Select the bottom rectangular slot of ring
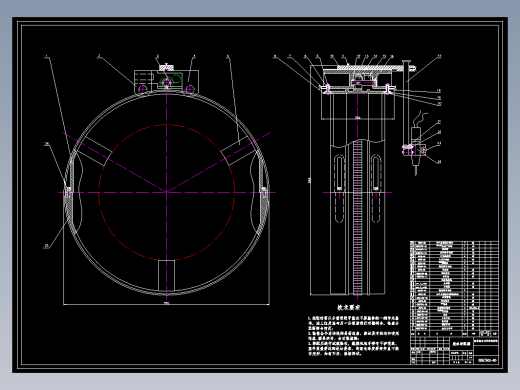This screenshot has height=390, width=520. click(x=166, y=276)
